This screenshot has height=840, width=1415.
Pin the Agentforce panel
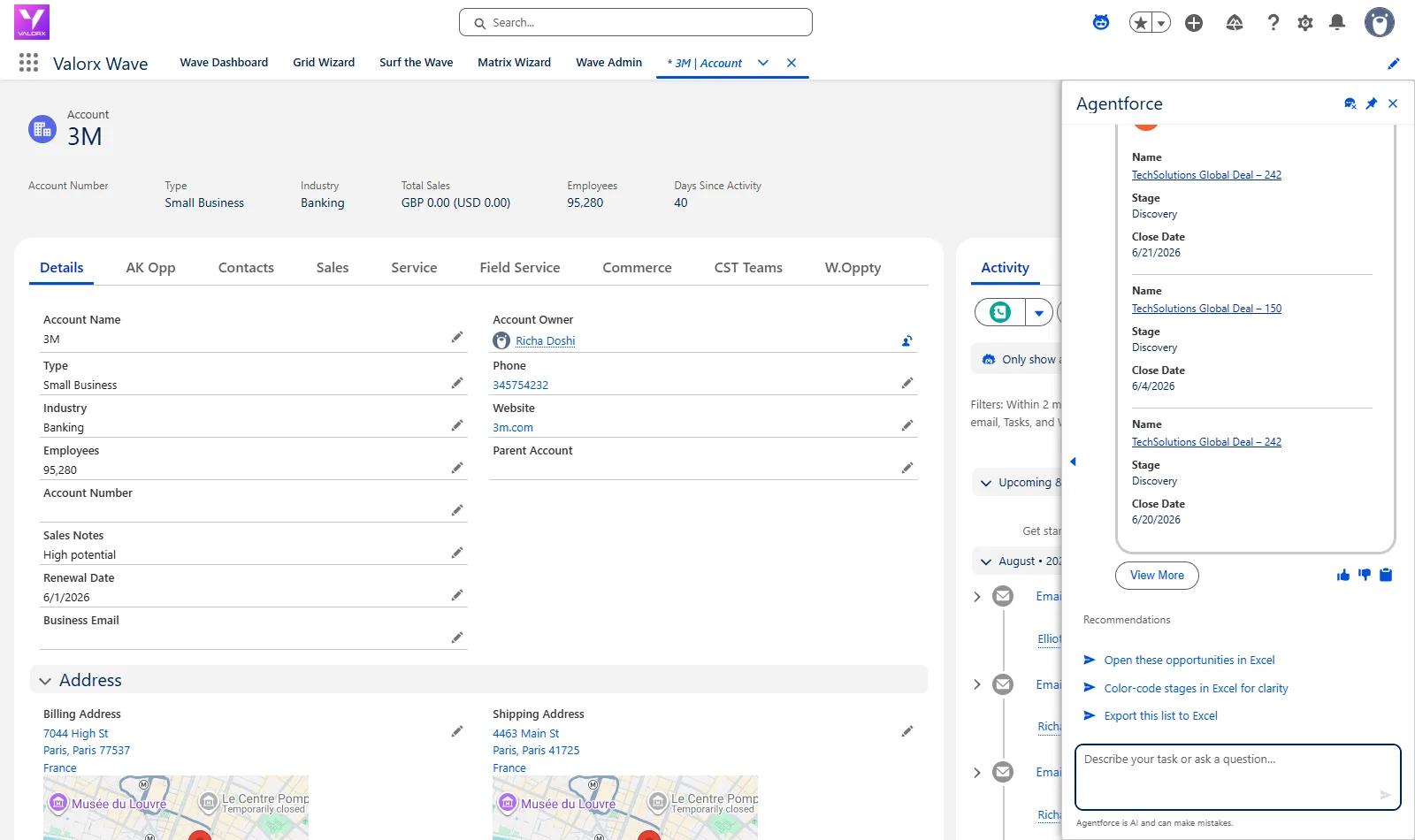1372,103
